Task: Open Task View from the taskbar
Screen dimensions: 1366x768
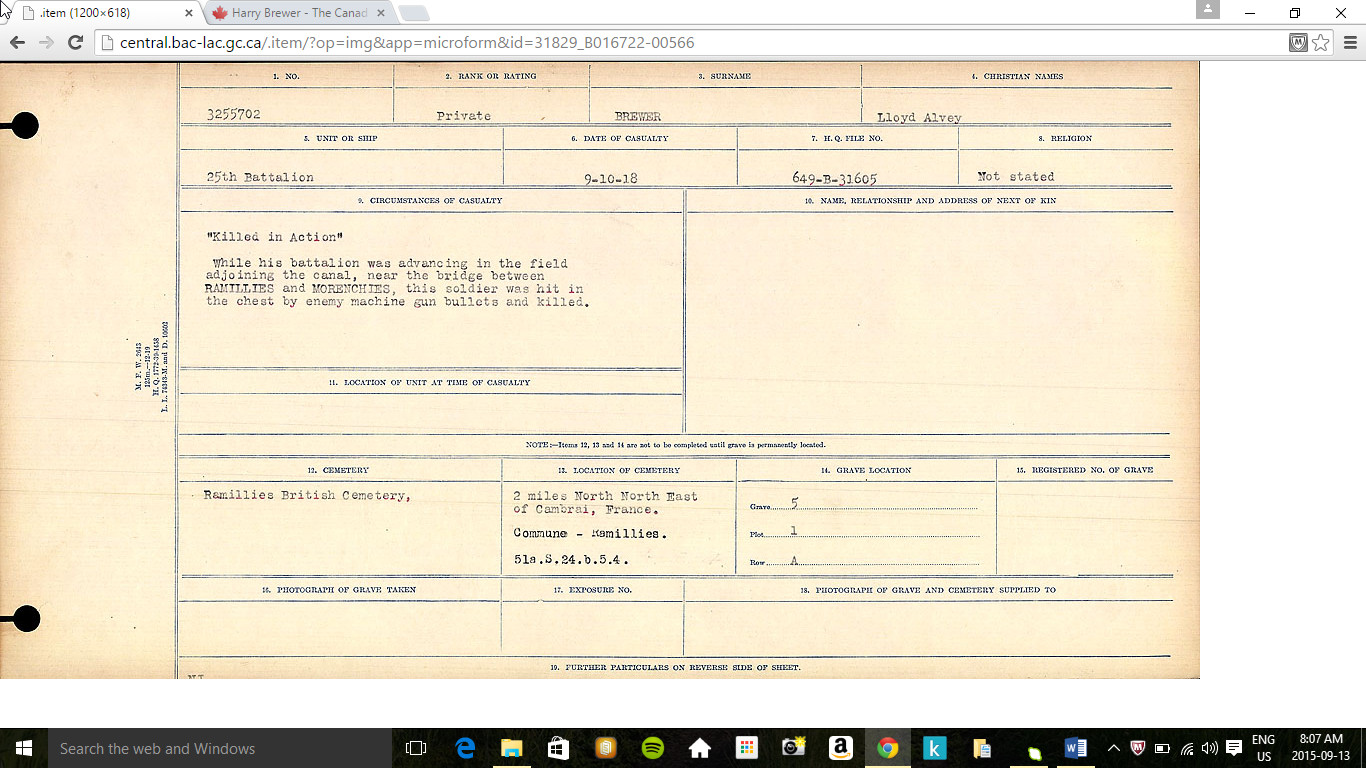Action: [416, 748]
